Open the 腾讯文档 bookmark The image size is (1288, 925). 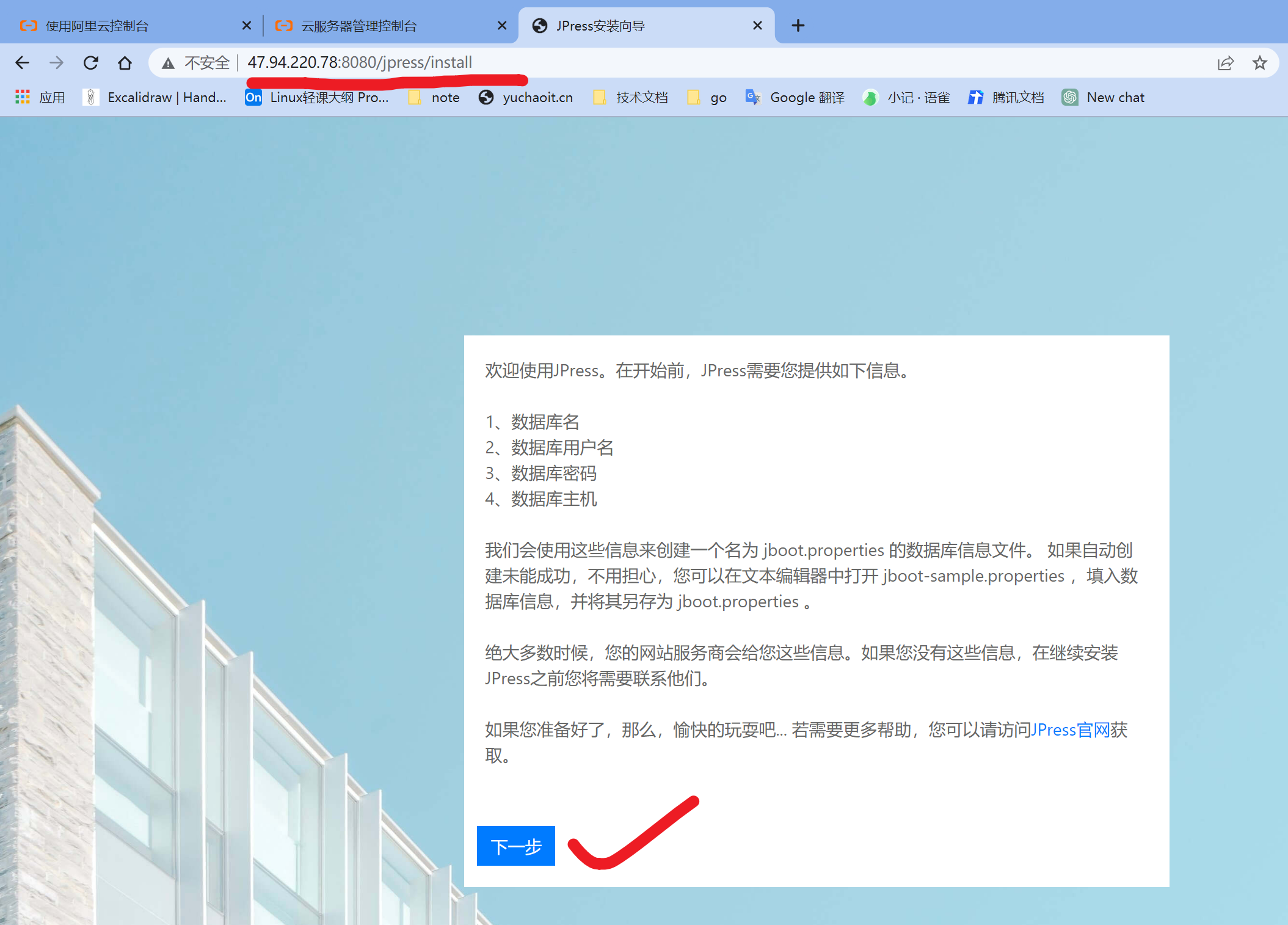coord(1006,97)
